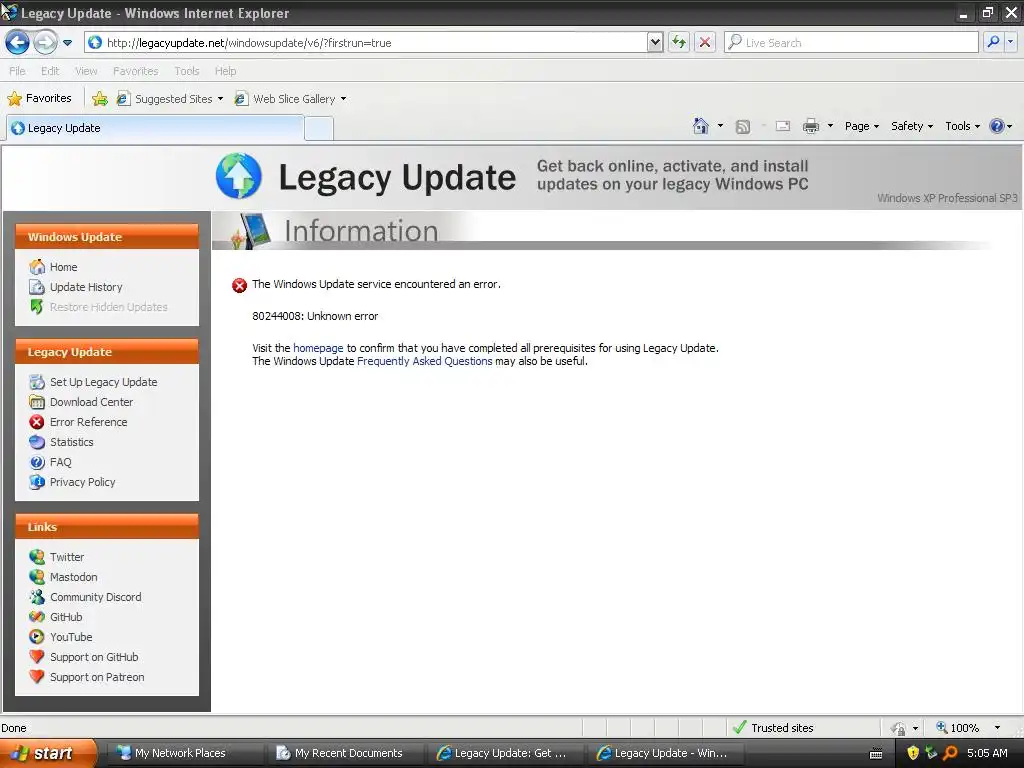The width and height of the screenshot is (1024, 768).
Task: Click the FAQ question mark icon
Action: click(x=37, y=462)
